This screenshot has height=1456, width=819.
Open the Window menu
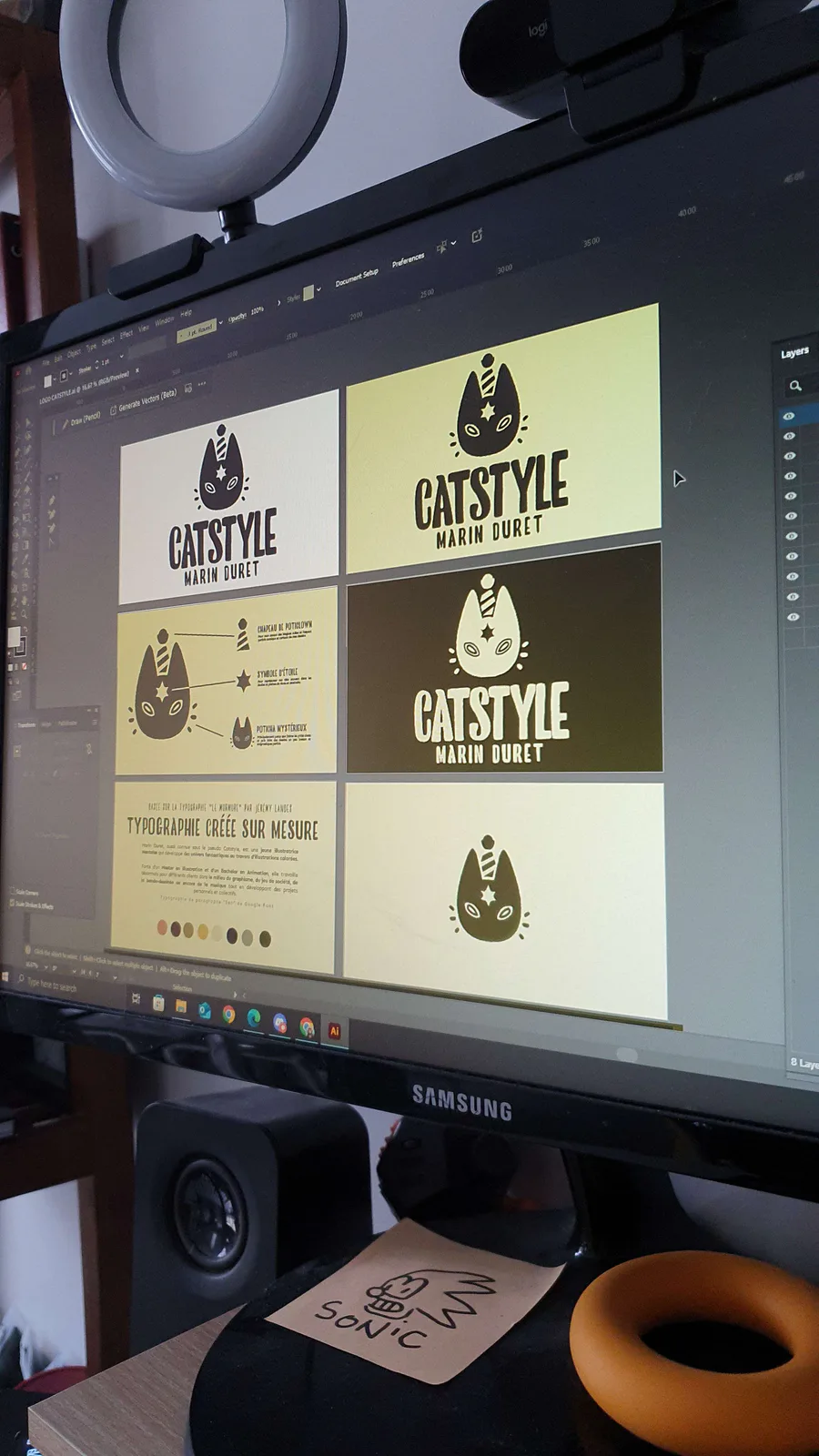pos(165,321)
